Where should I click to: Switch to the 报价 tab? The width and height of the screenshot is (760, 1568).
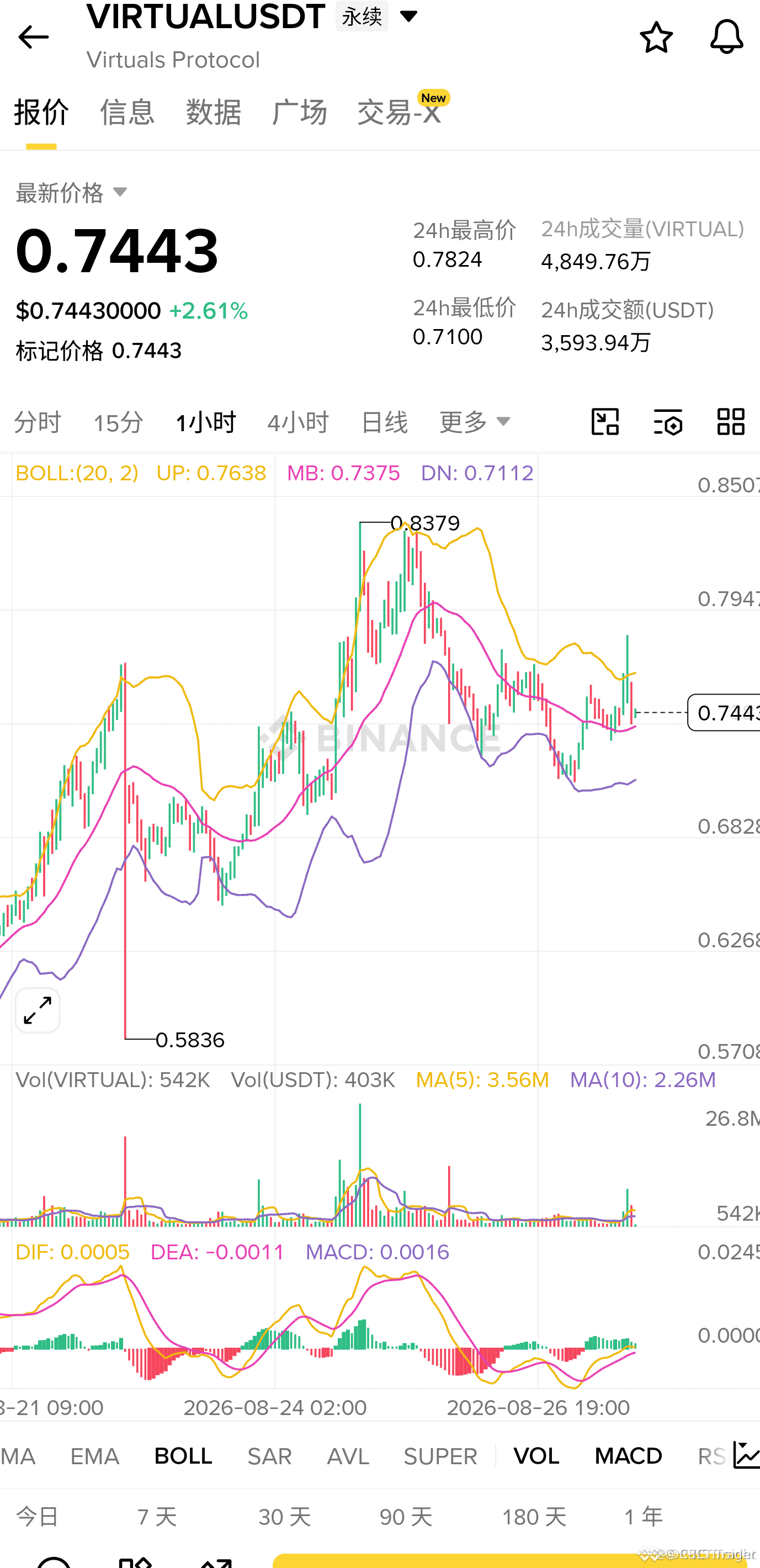coord(41,112)
